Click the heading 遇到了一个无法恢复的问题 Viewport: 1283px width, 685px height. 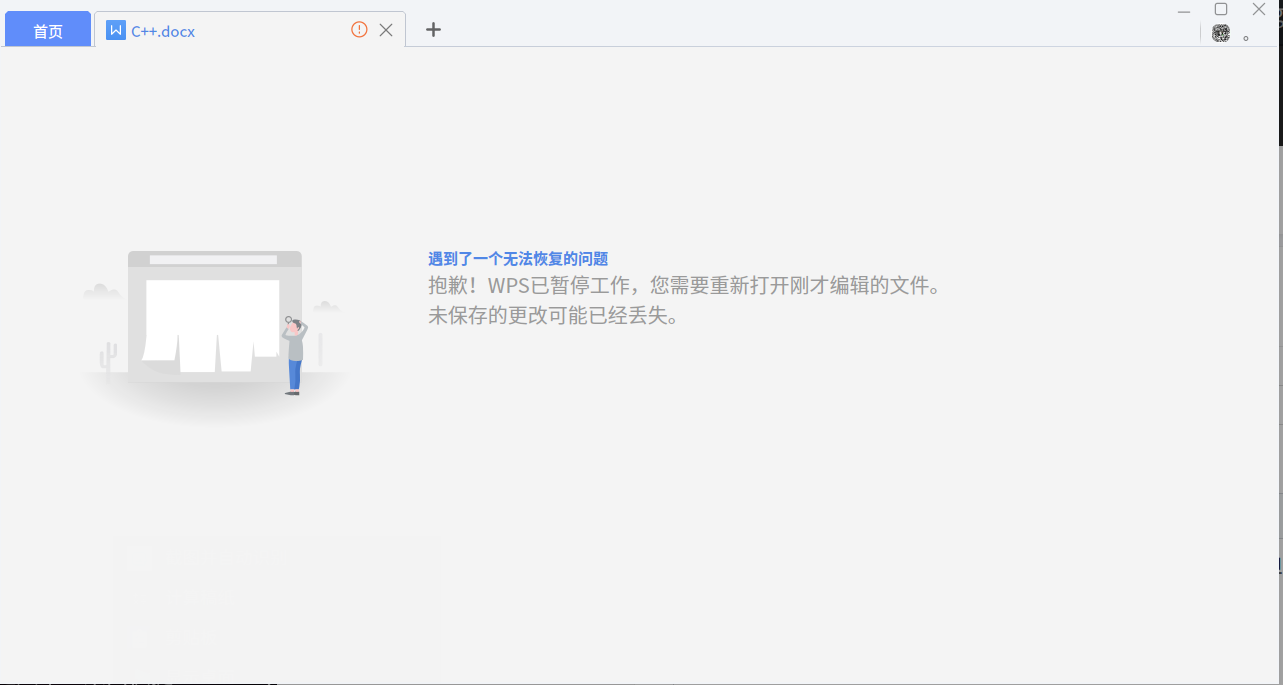518,259
